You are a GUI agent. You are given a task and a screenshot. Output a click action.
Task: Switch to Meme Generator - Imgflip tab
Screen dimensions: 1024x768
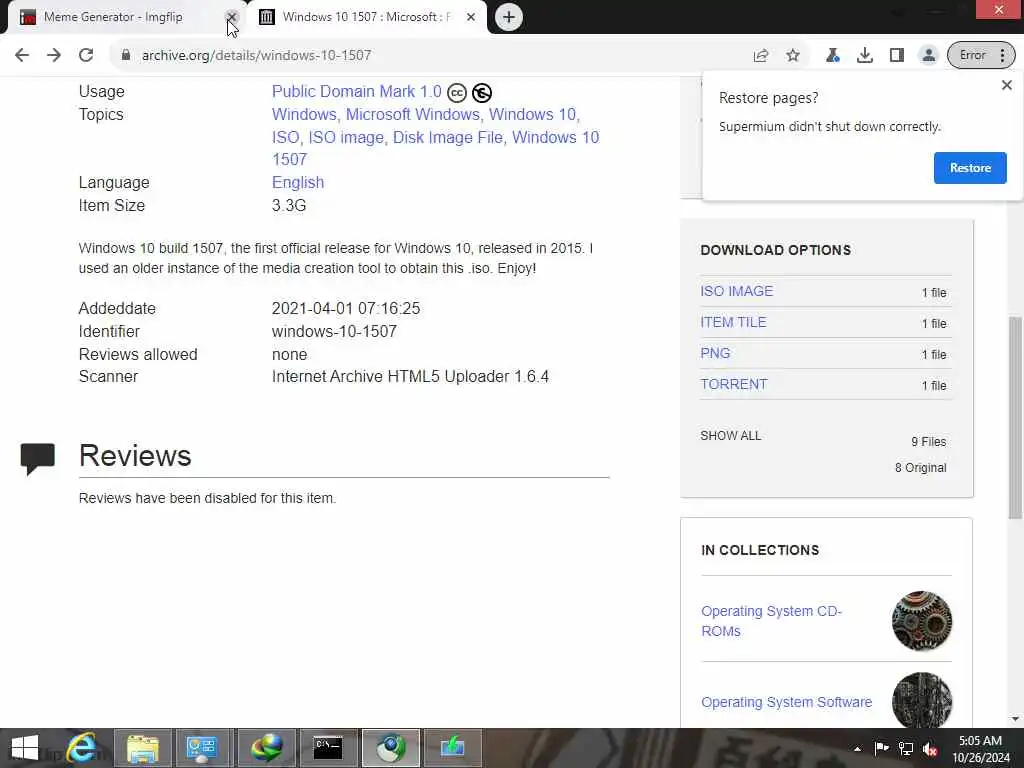113,17
